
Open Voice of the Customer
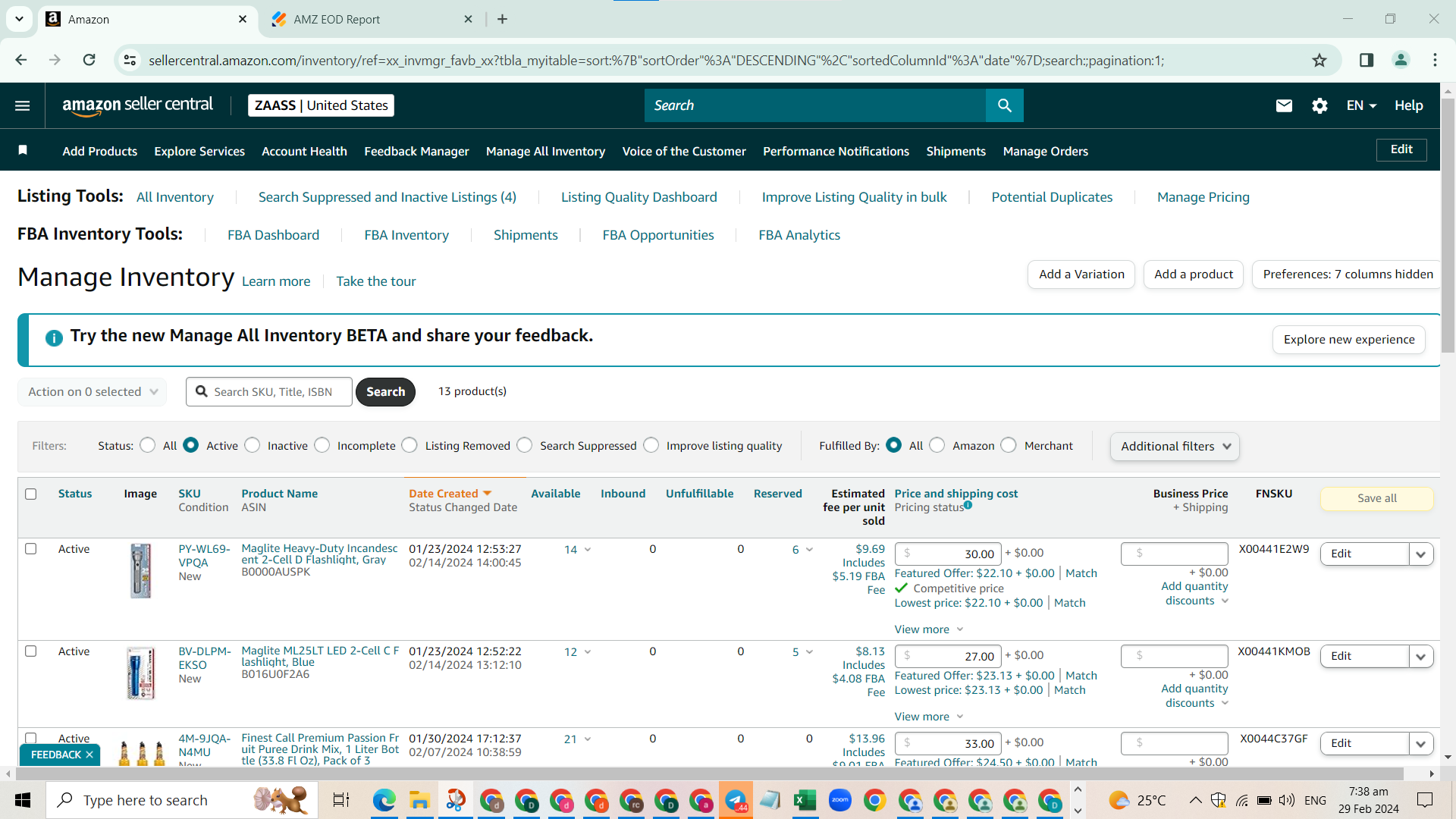pos(684,151)
